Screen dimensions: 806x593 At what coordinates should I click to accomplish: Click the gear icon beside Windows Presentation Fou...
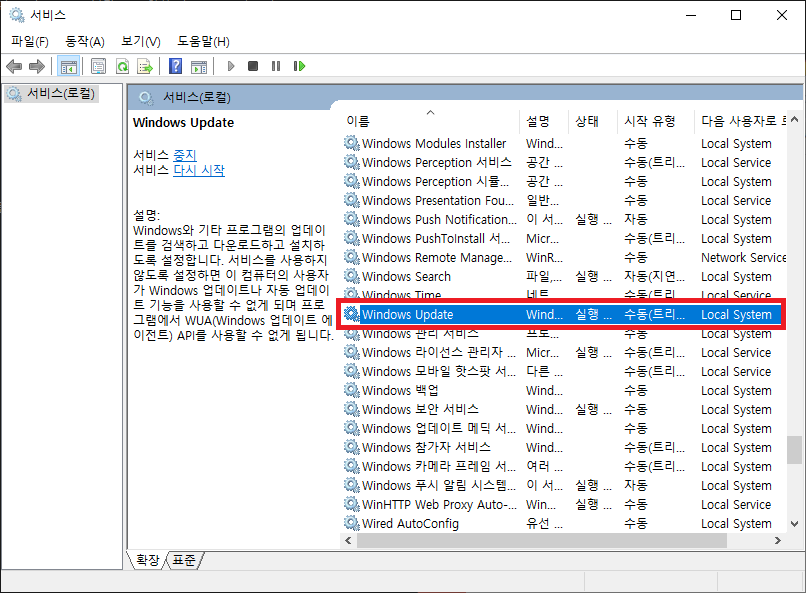pos(352,200)
